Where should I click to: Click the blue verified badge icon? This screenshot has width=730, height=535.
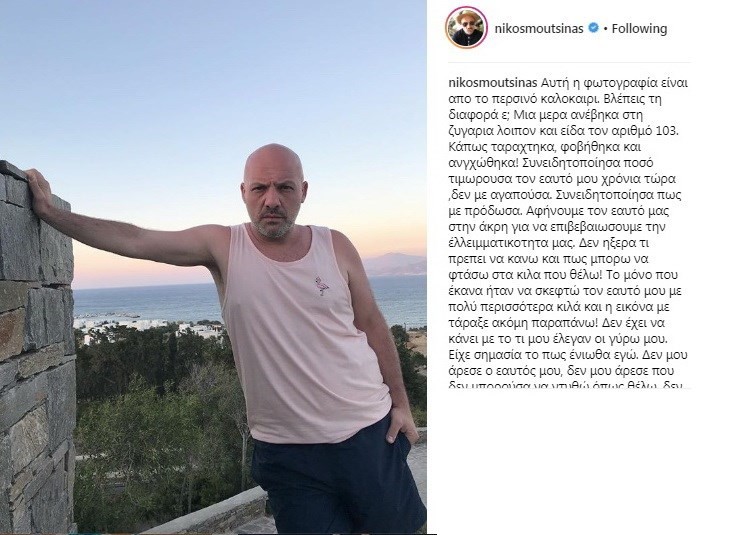[594, 28]
